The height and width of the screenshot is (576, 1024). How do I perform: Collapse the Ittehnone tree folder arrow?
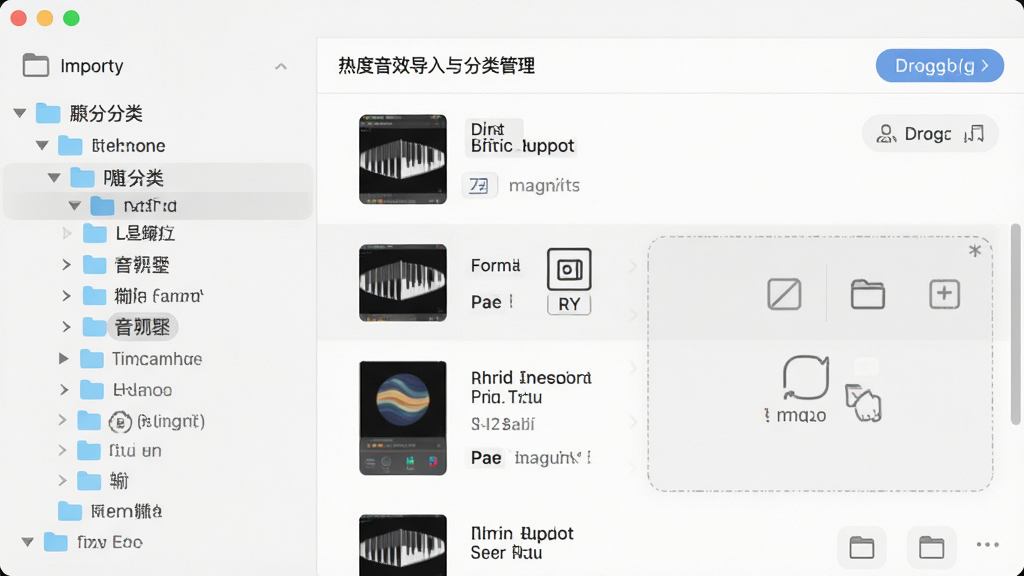click(x=42, y=145)
